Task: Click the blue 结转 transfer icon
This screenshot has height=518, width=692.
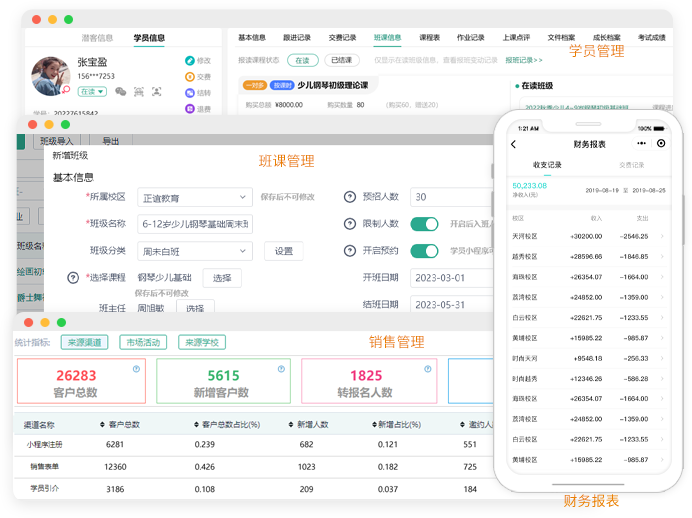Action: (x=190, y=93)
